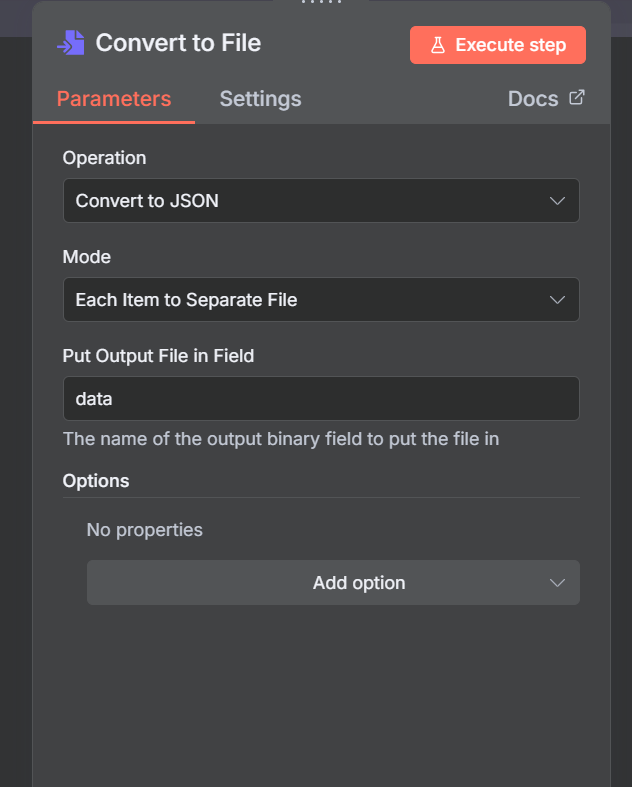
Task: Click the Operation field label
Action: point(104,158)
